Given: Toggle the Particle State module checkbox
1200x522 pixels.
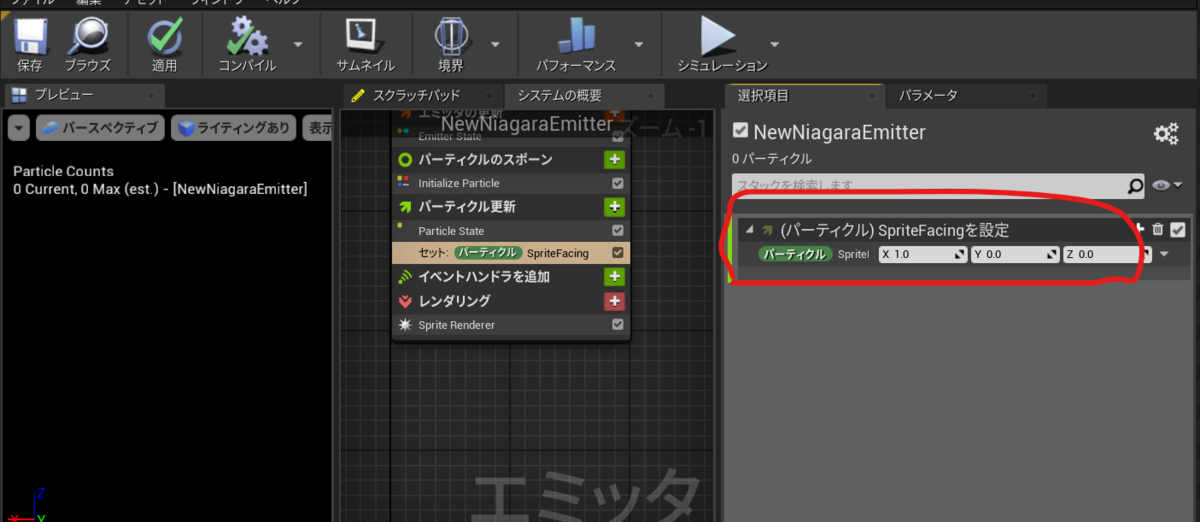Looking at the screenshot, I should pos(618,231).
